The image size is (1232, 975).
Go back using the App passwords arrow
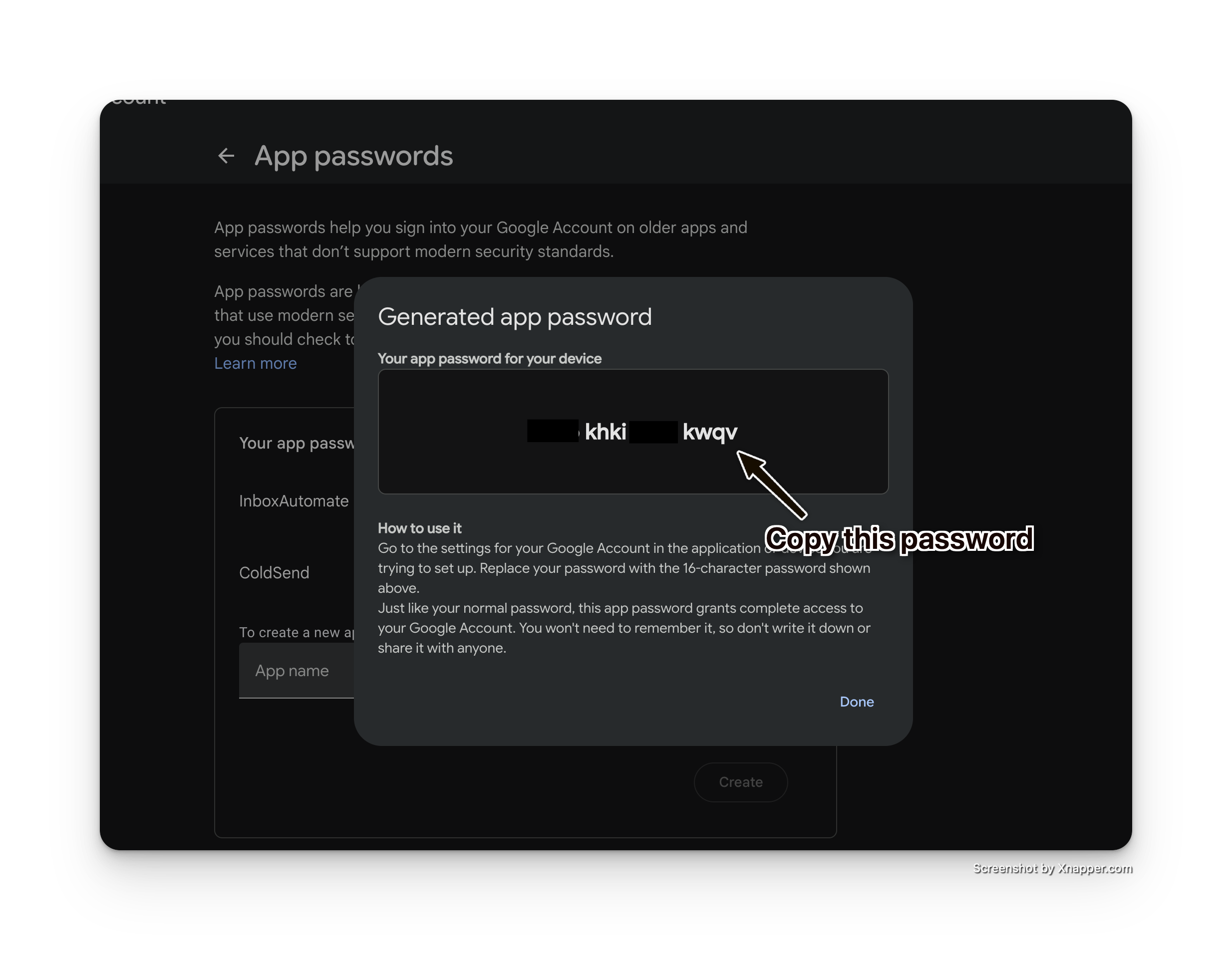[226, 156]
